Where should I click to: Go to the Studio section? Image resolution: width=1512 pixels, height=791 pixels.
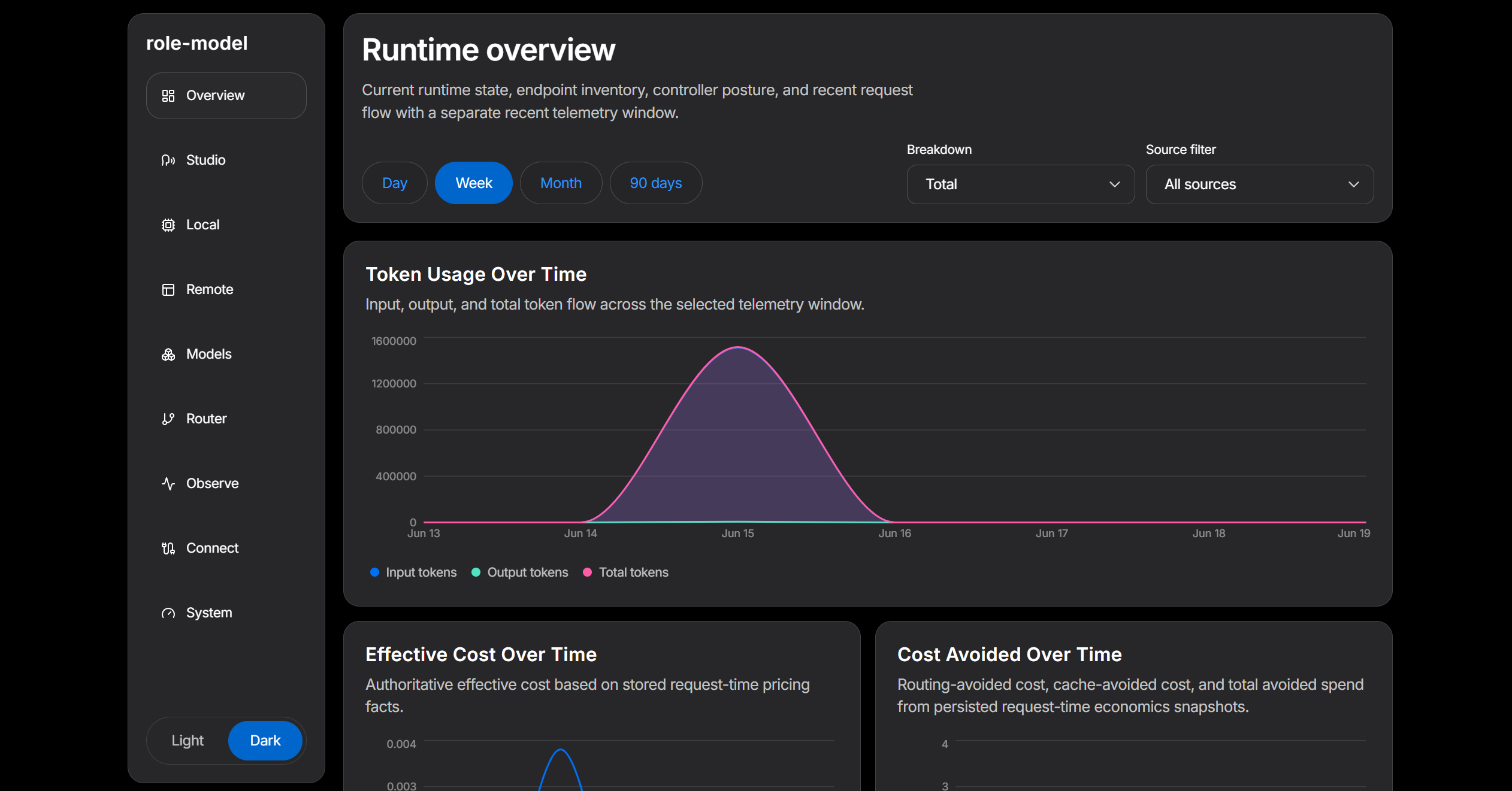coord(226,160)
